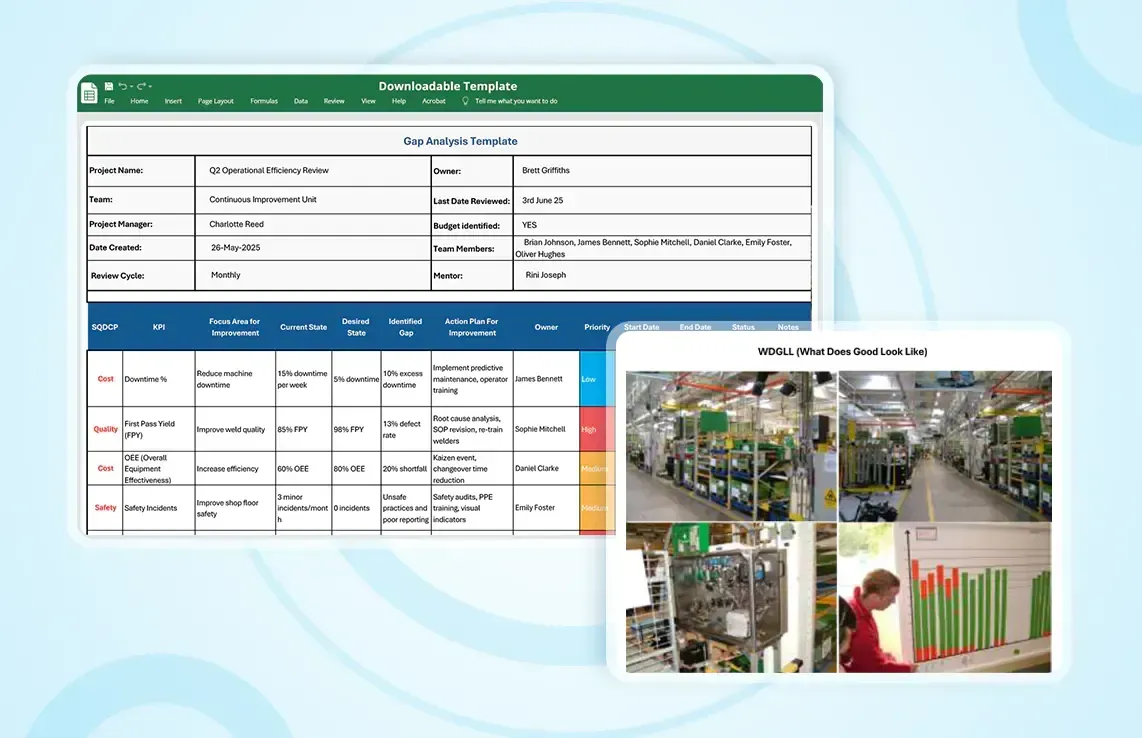Viewport: 1142px width, 738px height.
Task: Open the Data ribbon tab
Action: 300,101
